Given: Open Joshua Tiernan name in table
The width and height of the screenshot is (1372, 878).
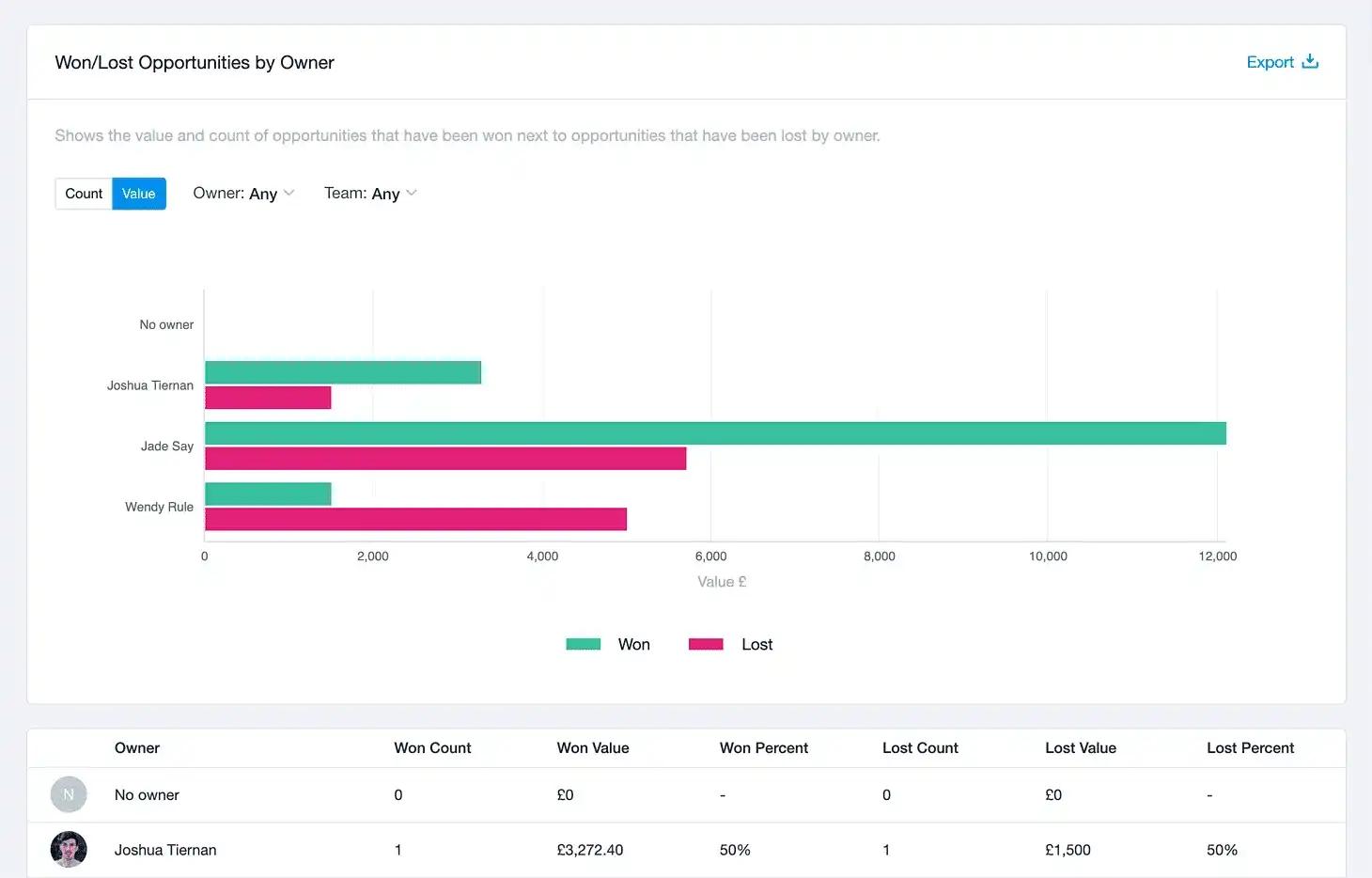Looking at the screenshot, I should [x=165, y=850].
